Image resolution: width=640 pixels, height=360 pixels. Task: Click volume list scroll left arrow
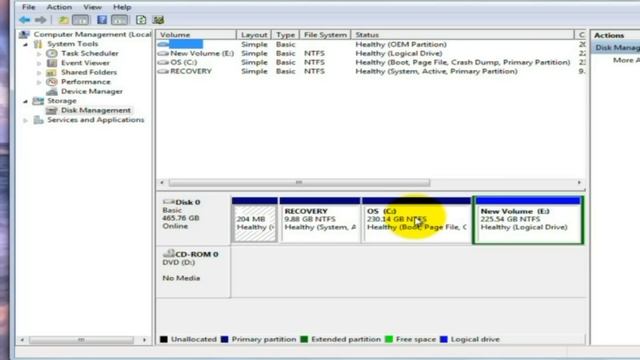[x=162, y=182]
